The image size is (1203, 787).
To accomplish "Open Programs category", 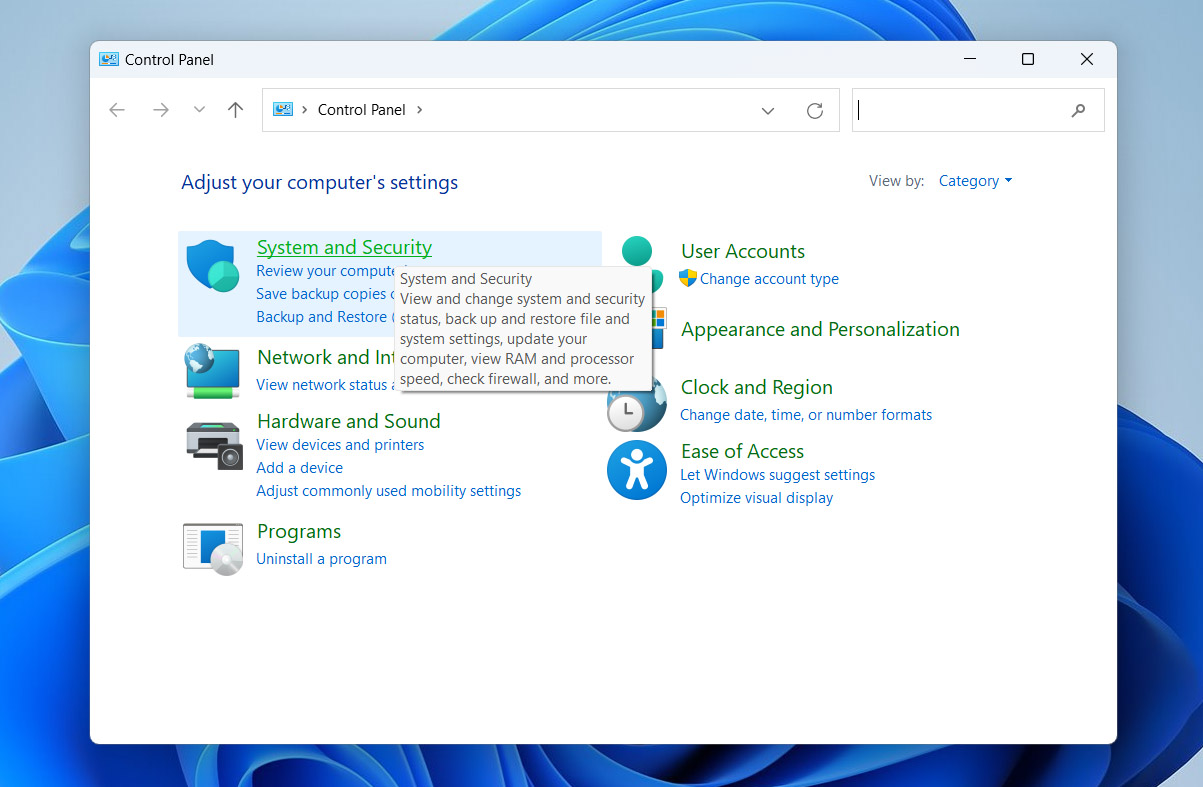I will tap(299, 531).
